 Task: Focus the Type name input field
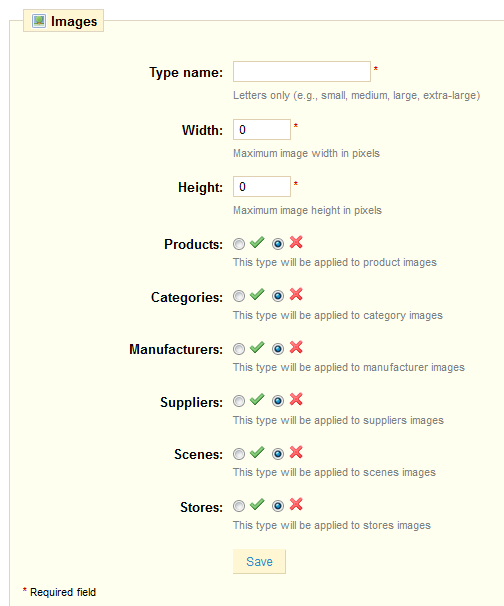302,71
